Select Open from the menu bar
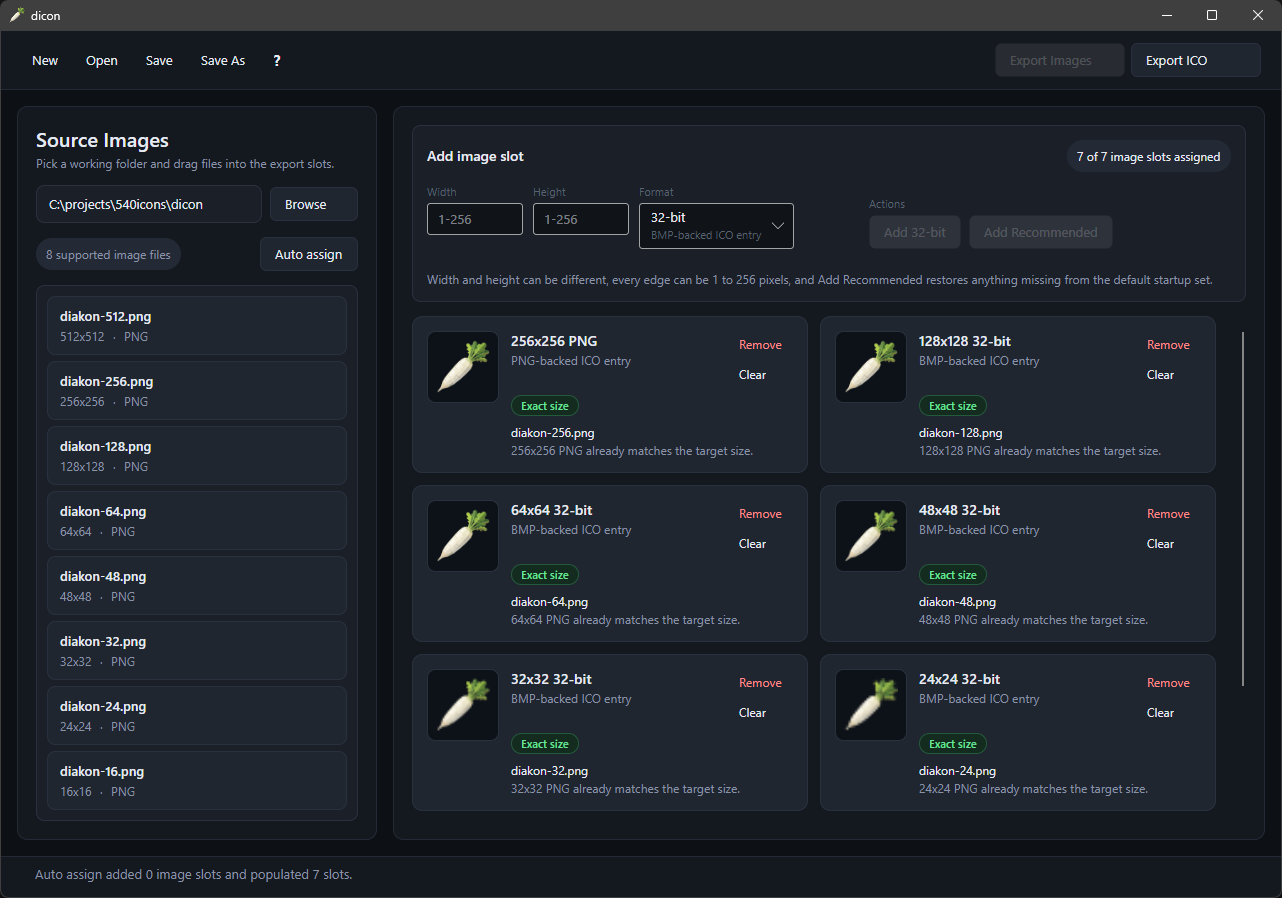This screenshot has height=898, width=1282. (101, 60)
